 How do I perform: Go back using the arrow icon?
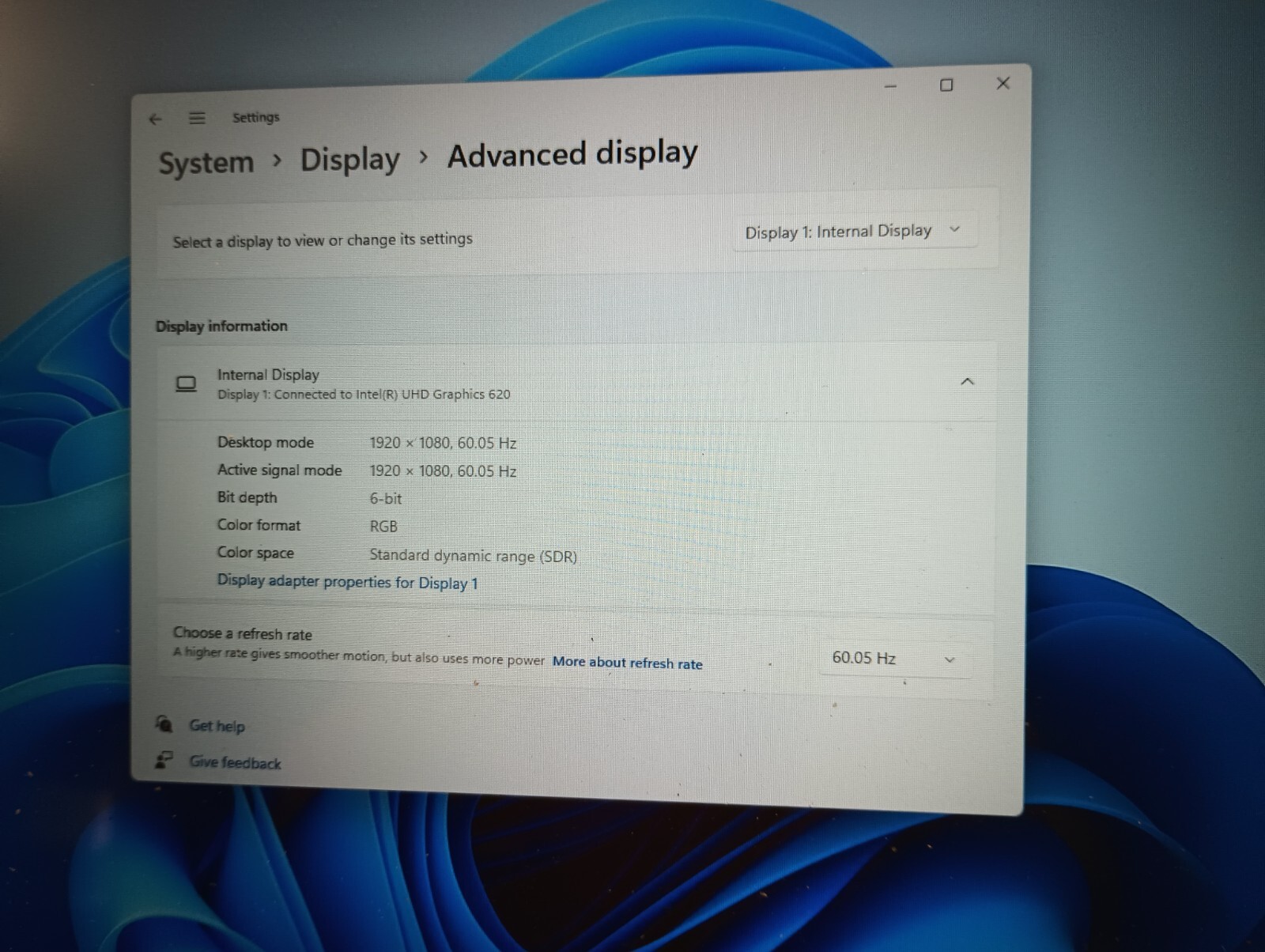pos(155,119)
